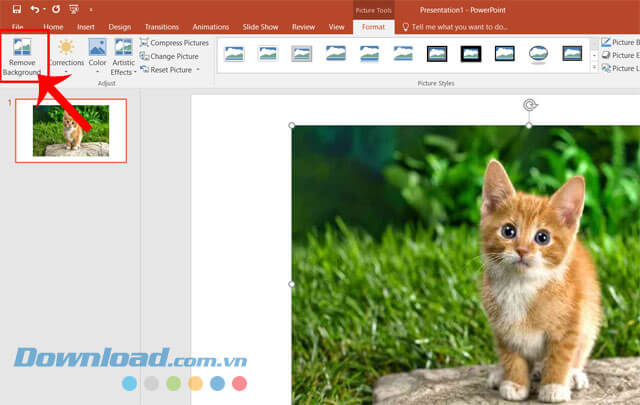640x405 pixels.
Task: Click the Remove Background button
Action: coord(22,56)
